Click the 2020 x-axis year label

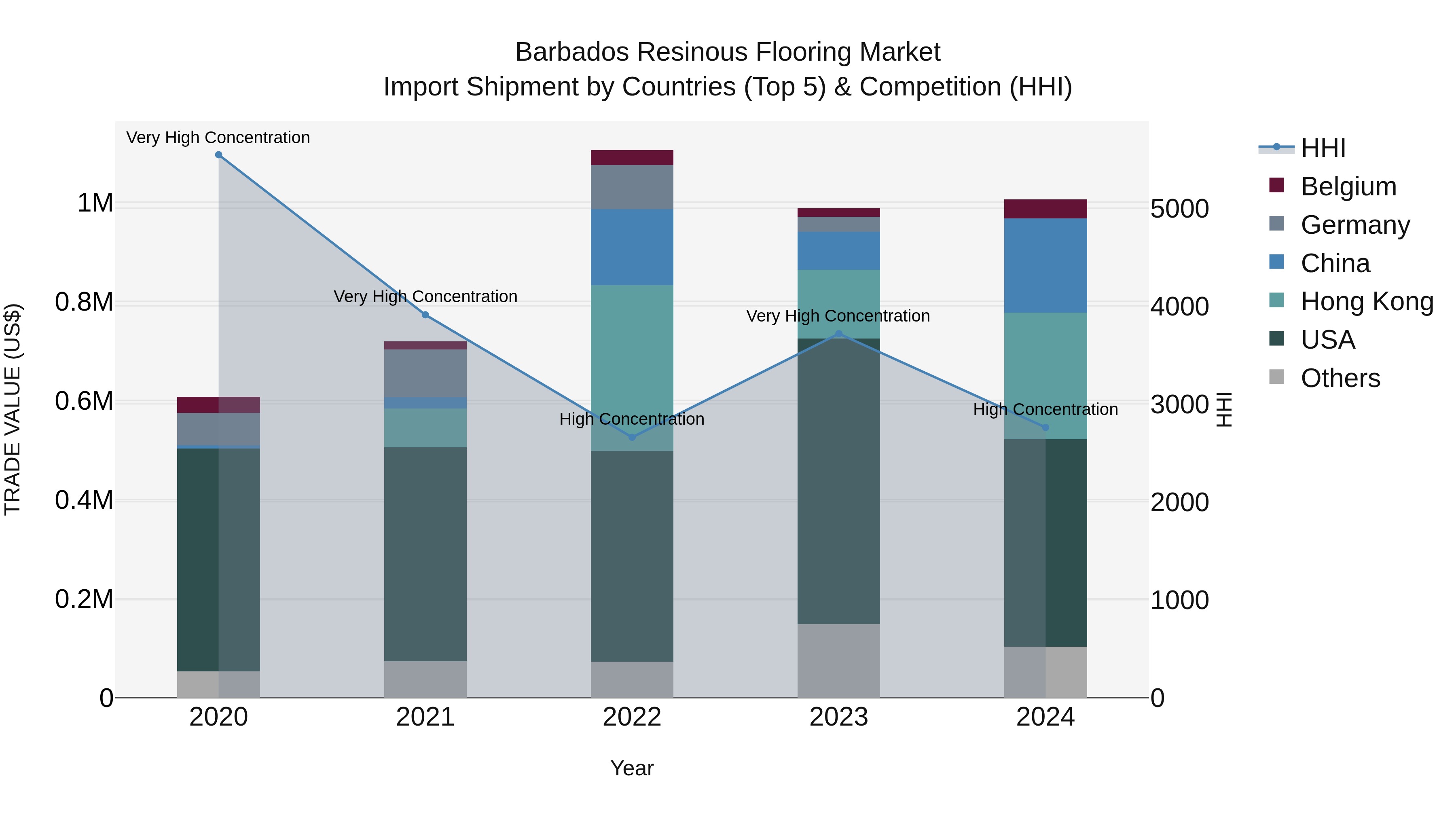click(219, 717)
